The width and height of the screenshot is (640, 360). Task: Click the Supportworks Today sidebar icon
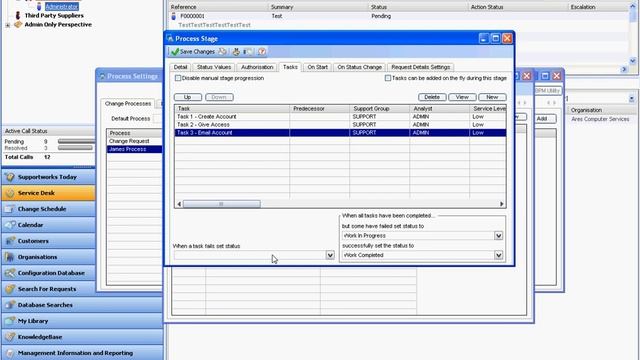coord(10,177)
